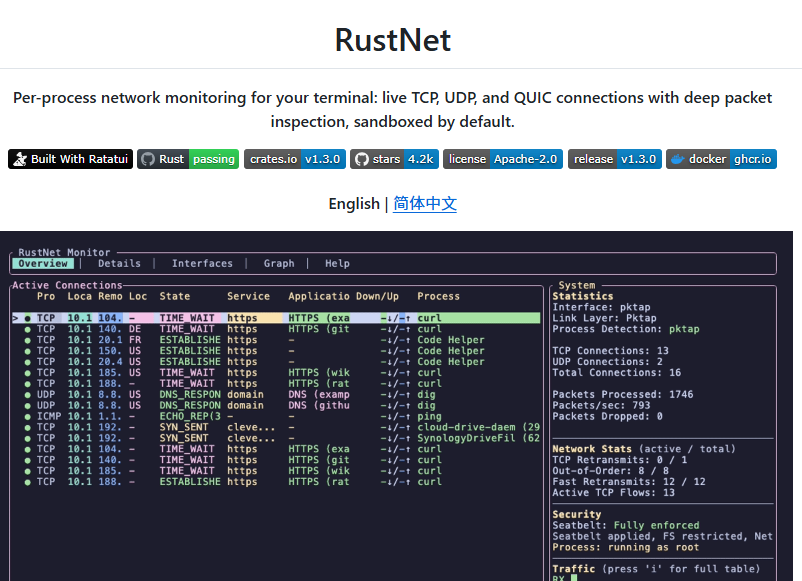This screenshot has width=802, height=581.
Task: Click the 'Network Stats' section heading
Action: click(x=592, y=449)
